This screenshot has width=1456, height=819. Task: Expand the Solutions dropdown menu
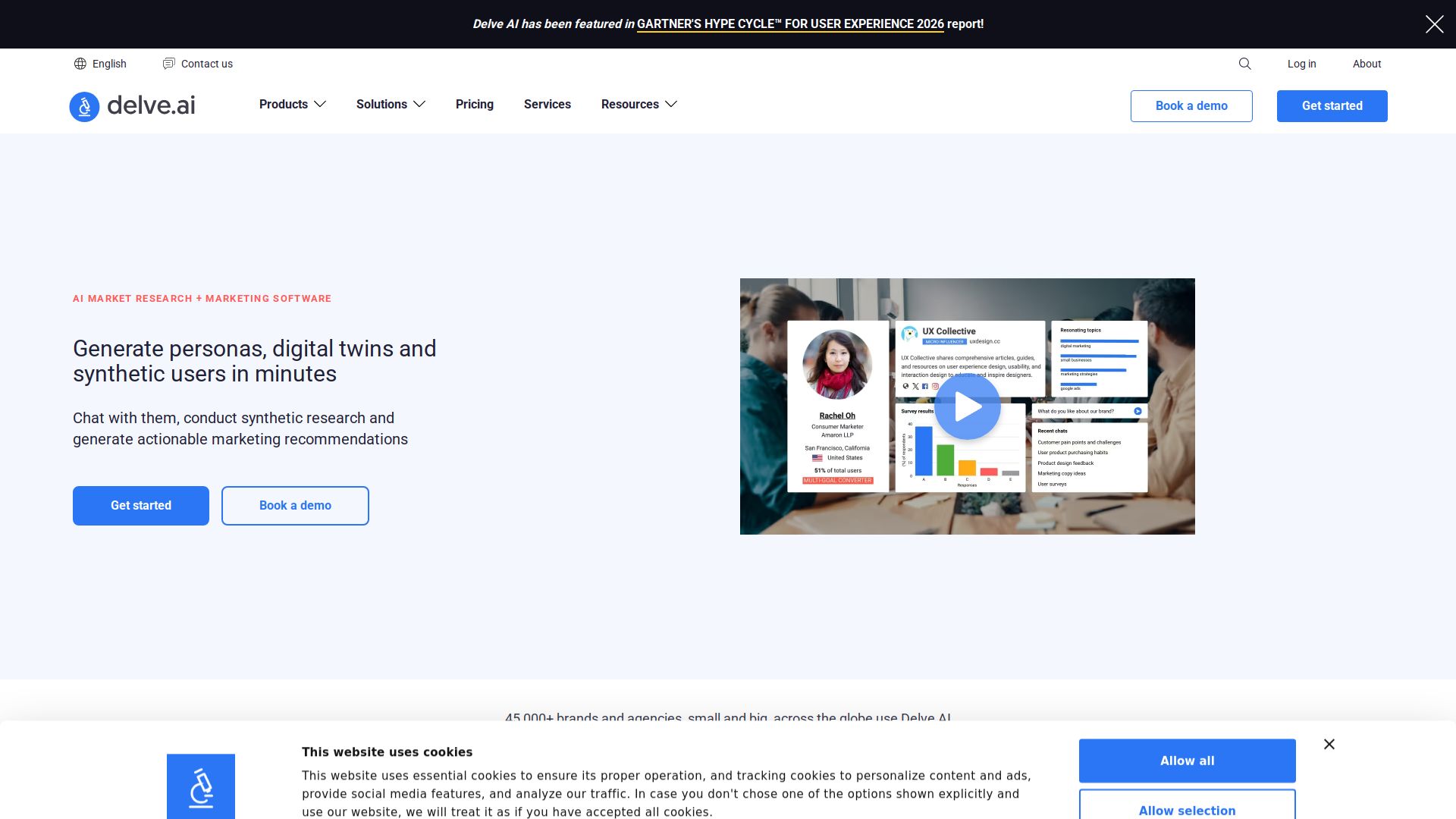(391, 105)
